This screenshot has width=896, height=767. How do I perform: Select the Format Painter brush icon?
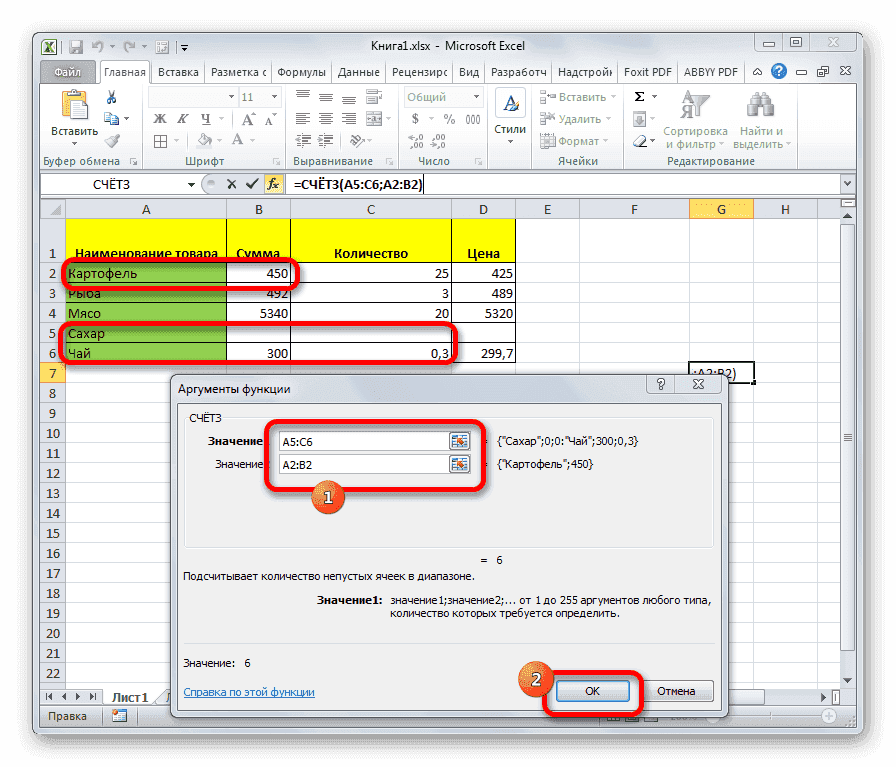pyautogui.click(x=112, y=143)
